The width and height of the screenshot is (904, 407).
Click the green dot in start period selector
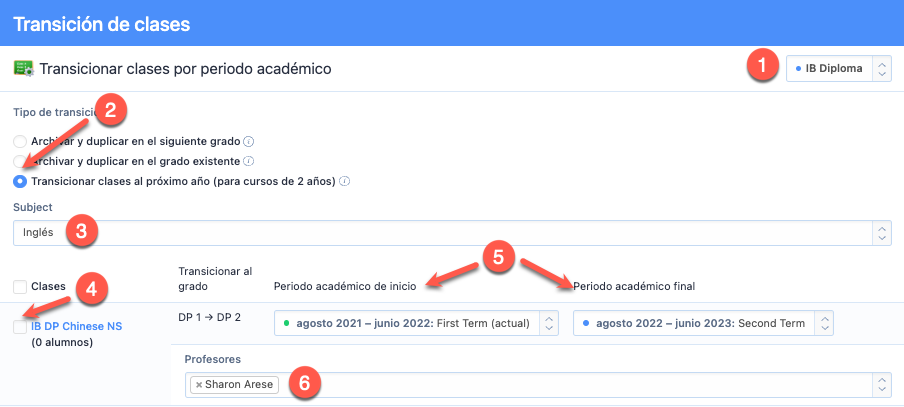(x=286, y=323)
